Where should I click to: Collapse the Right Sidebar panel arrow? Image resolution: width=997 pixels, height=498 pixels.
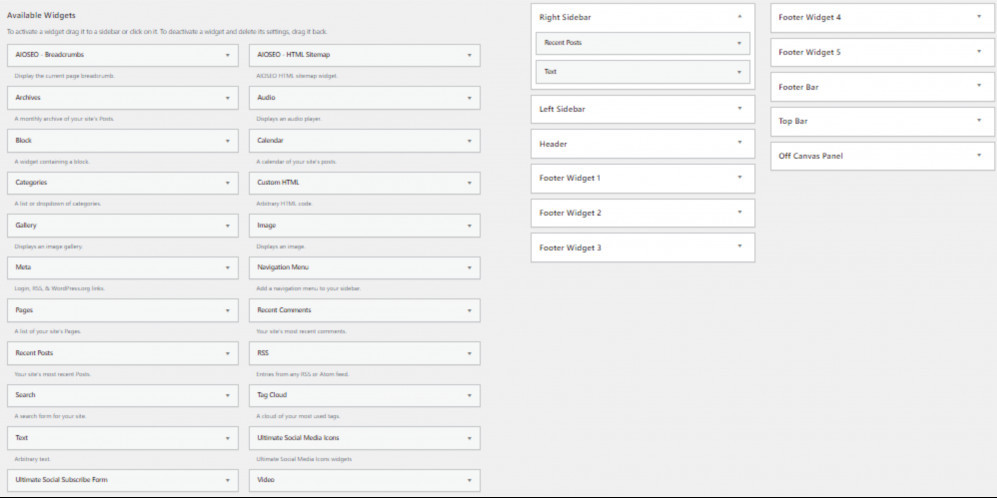(x=739, y=17)
